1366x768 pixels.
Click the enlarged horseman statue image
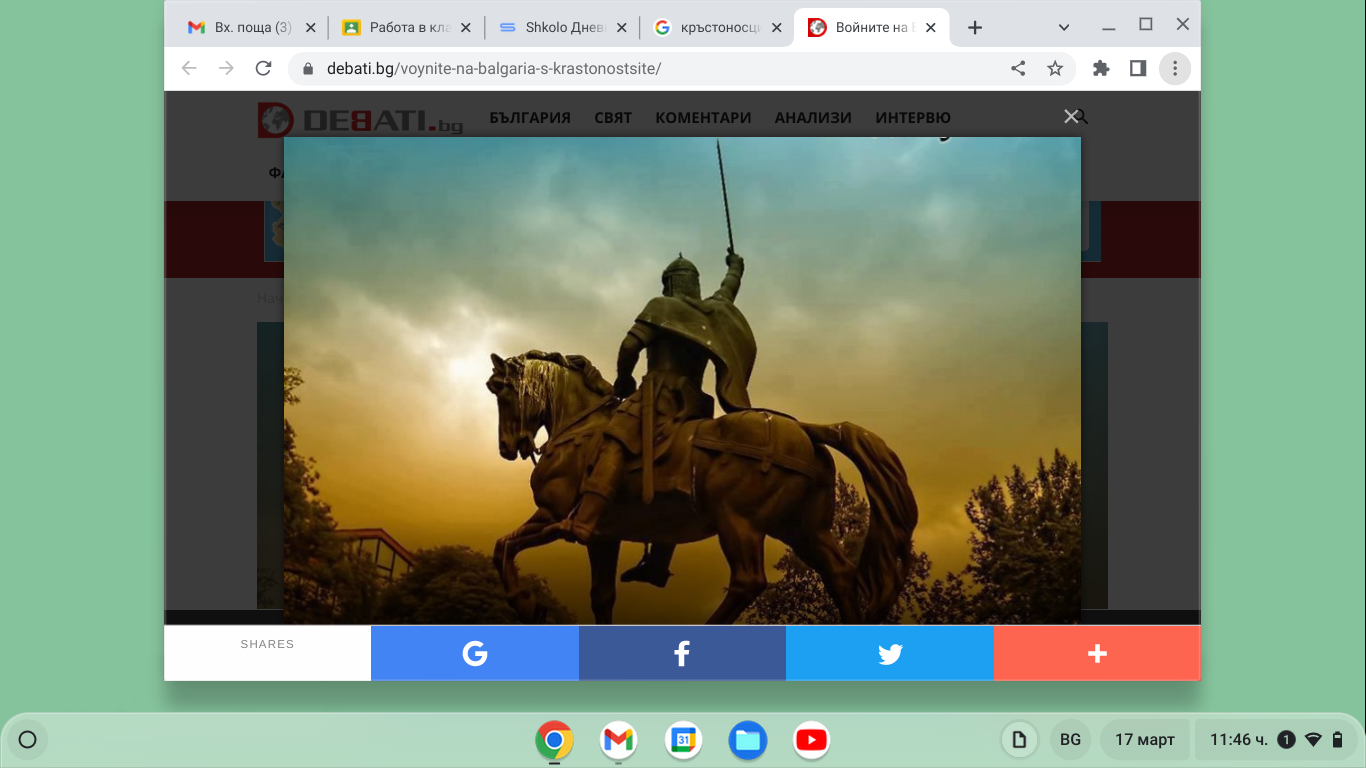point(682,381)
